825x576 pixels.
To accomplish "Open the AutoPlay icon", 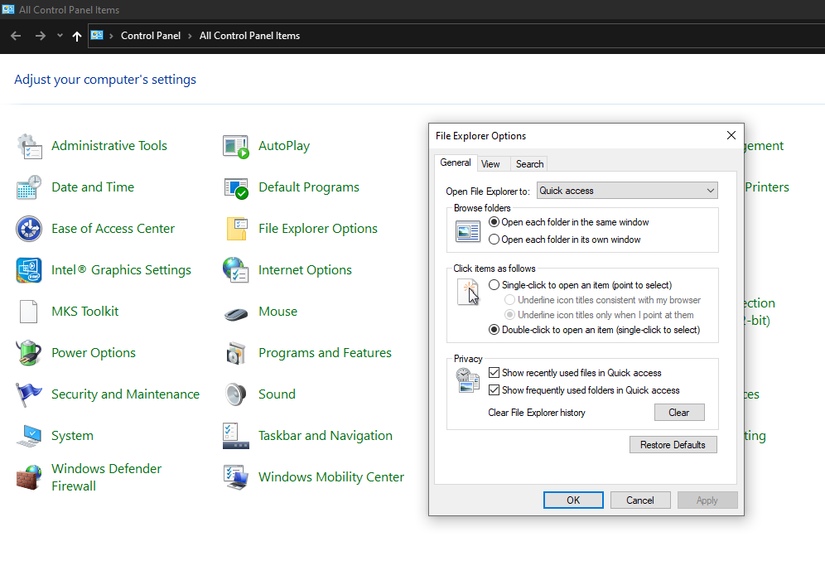I will tap(236, 146).
